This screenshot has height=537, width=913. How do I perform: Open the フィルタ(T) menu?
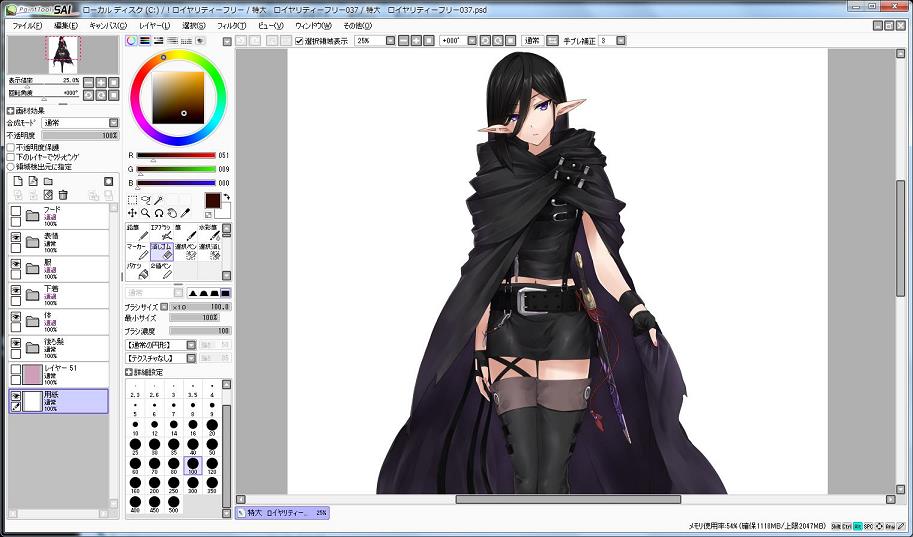coord(230,24)
